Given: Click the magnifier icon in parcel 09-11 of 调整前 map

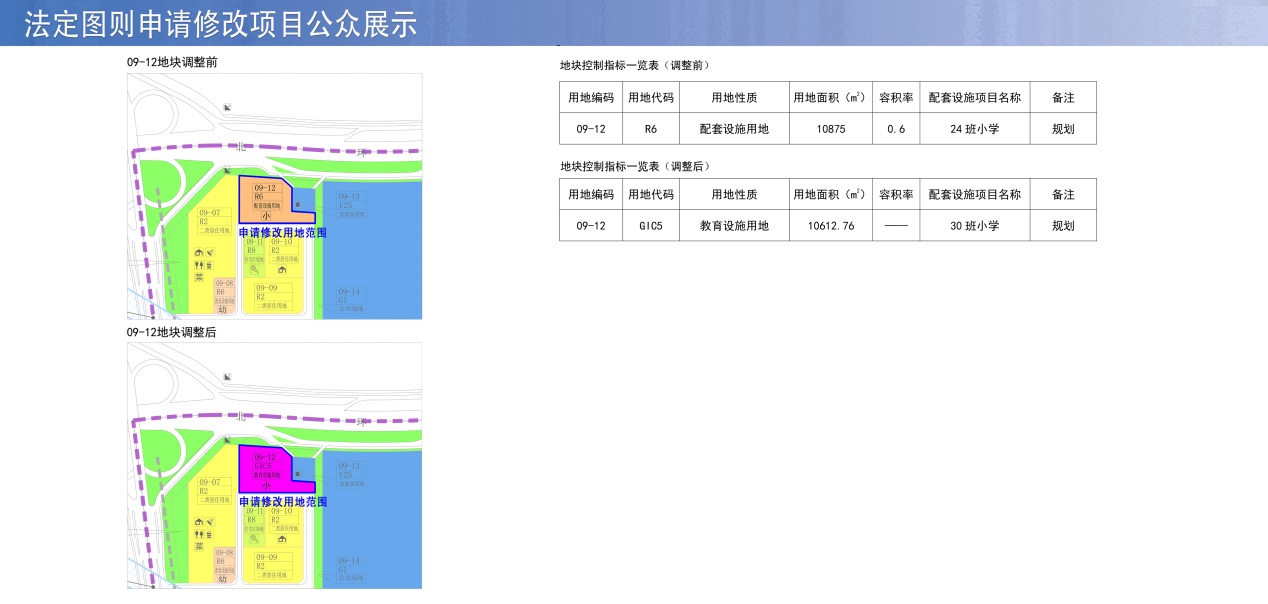Looking at the screenshot, I should [254, 269].
